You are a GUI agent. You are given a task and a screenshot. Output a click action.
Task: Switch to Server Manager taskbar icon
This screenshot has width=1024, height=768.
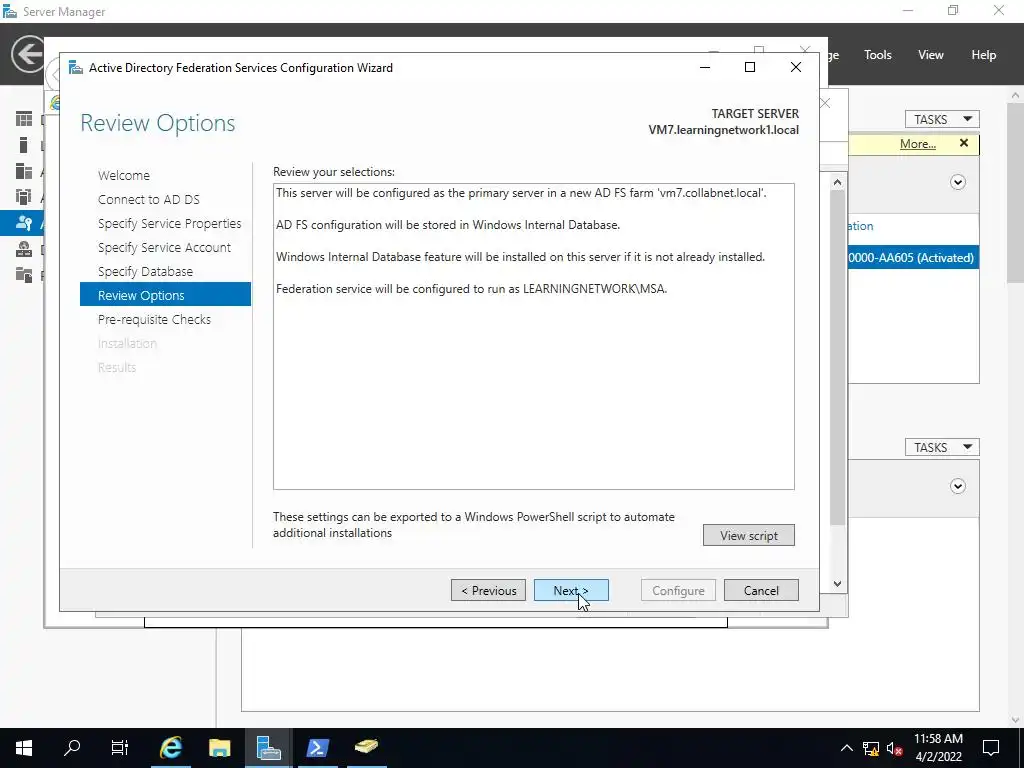coord(268,747)
